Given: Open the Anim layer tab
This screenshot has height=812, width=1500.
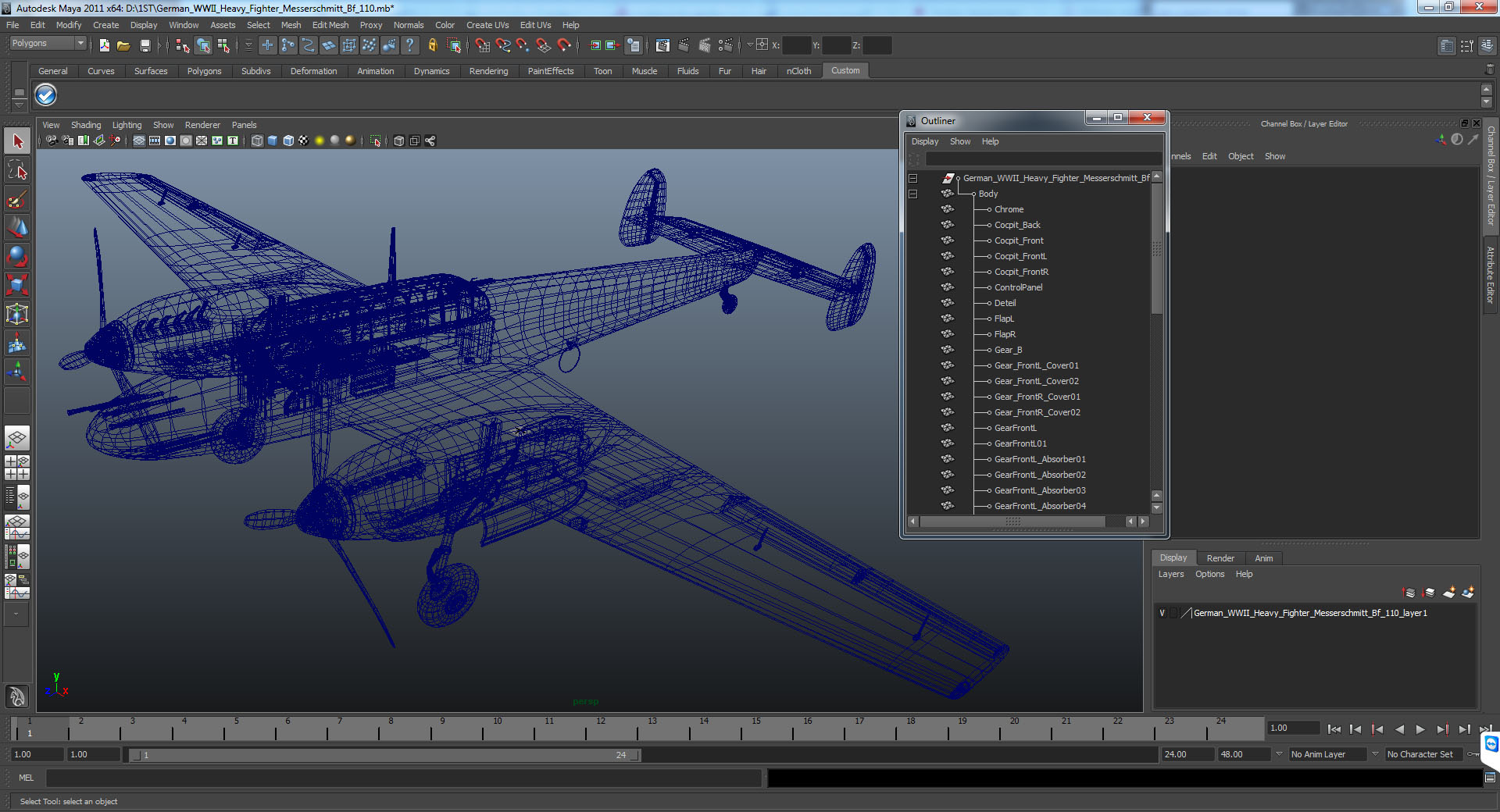Looking at the screenshot, I should coord(1263,558).
